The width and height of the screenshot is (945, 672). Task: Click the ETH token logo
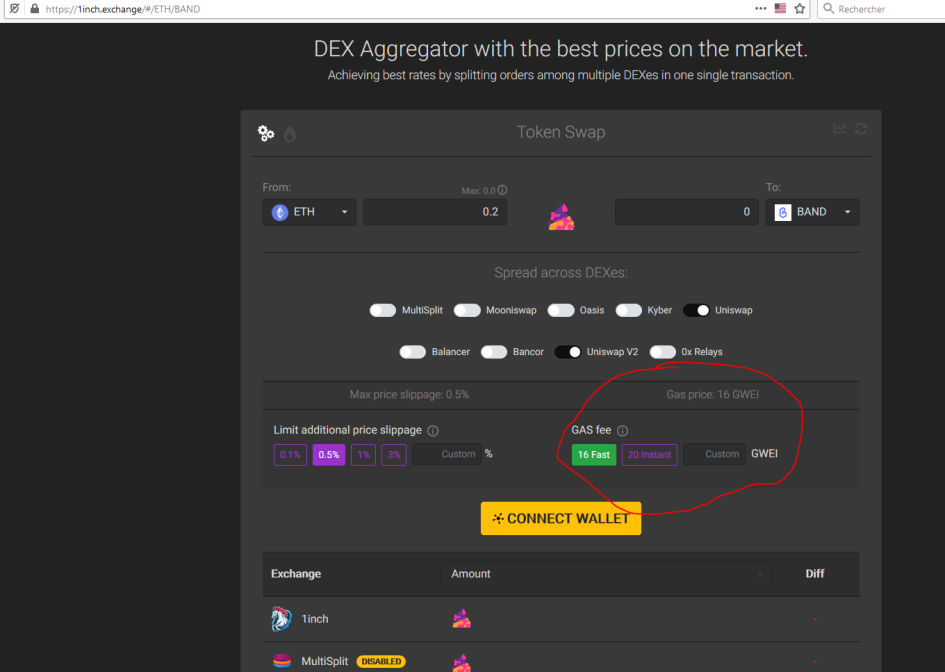(280, 212)
